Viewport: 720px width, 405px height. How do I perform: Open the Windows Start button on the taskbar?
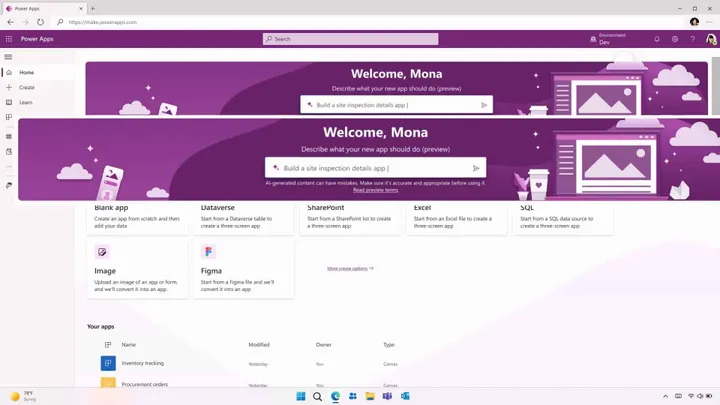click(300, 396)
